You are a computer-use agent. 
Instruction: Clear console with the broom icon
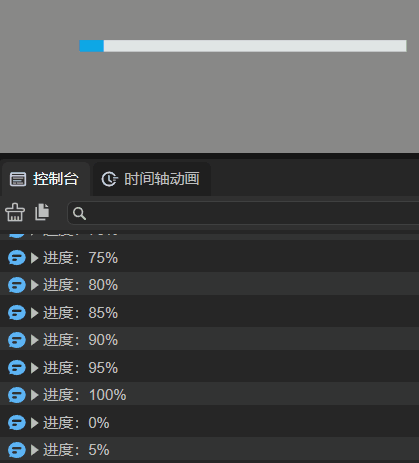[x=15, y=212]
